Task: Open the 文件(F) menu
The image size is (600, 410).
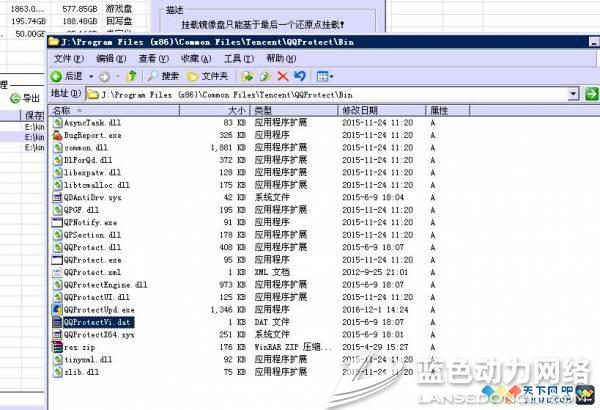Action: click(67, 59)
